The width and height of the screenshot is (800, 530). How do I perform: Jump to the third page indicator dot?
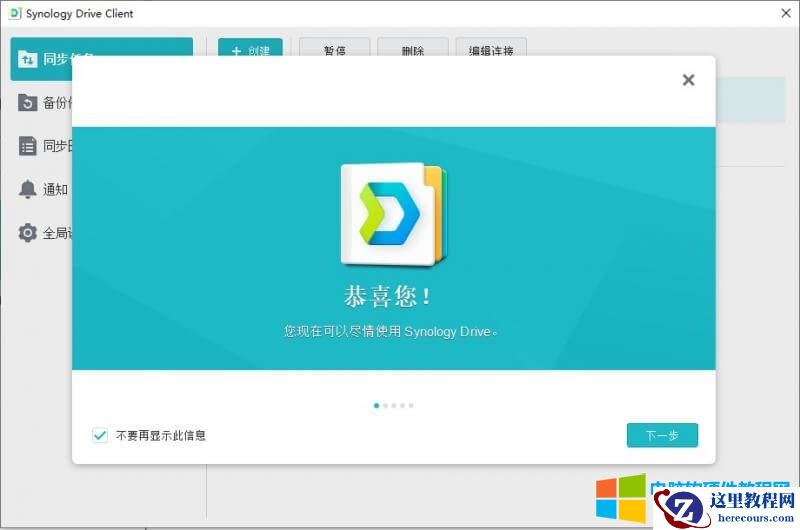394,406
